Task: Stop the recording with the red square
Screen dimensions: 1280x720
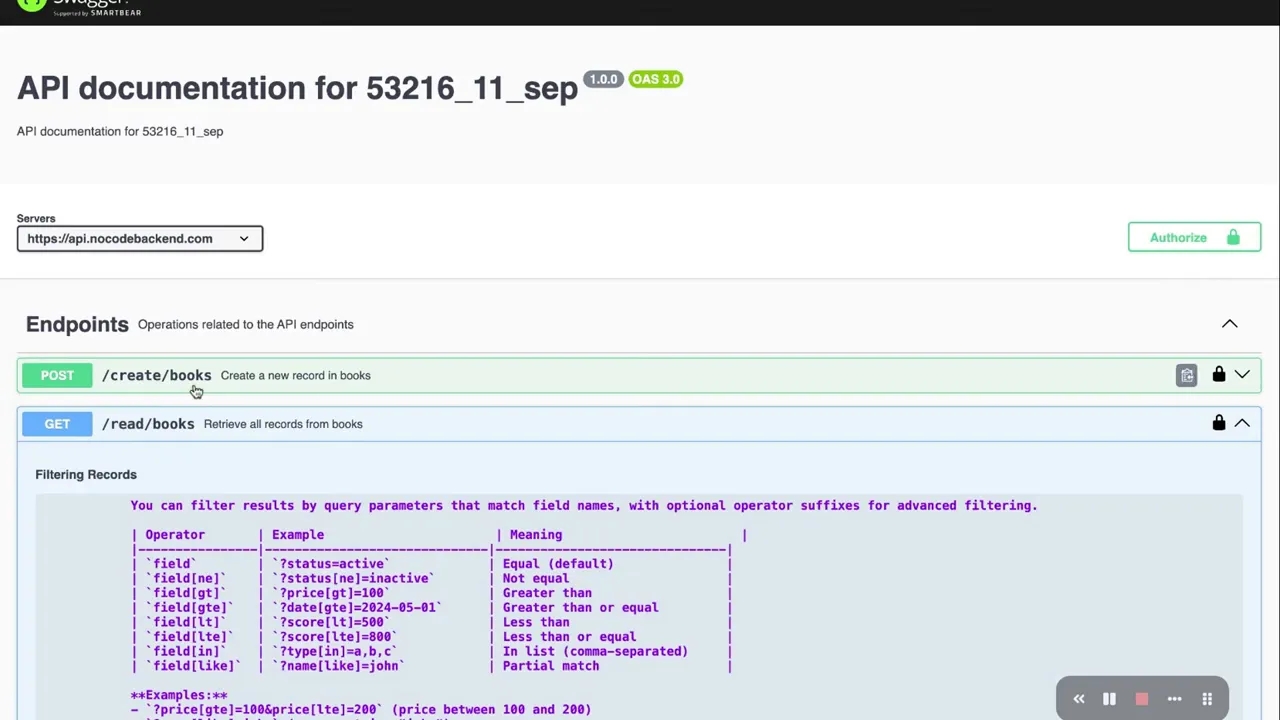Action: pyautogui.click(x=1141, y=699)
